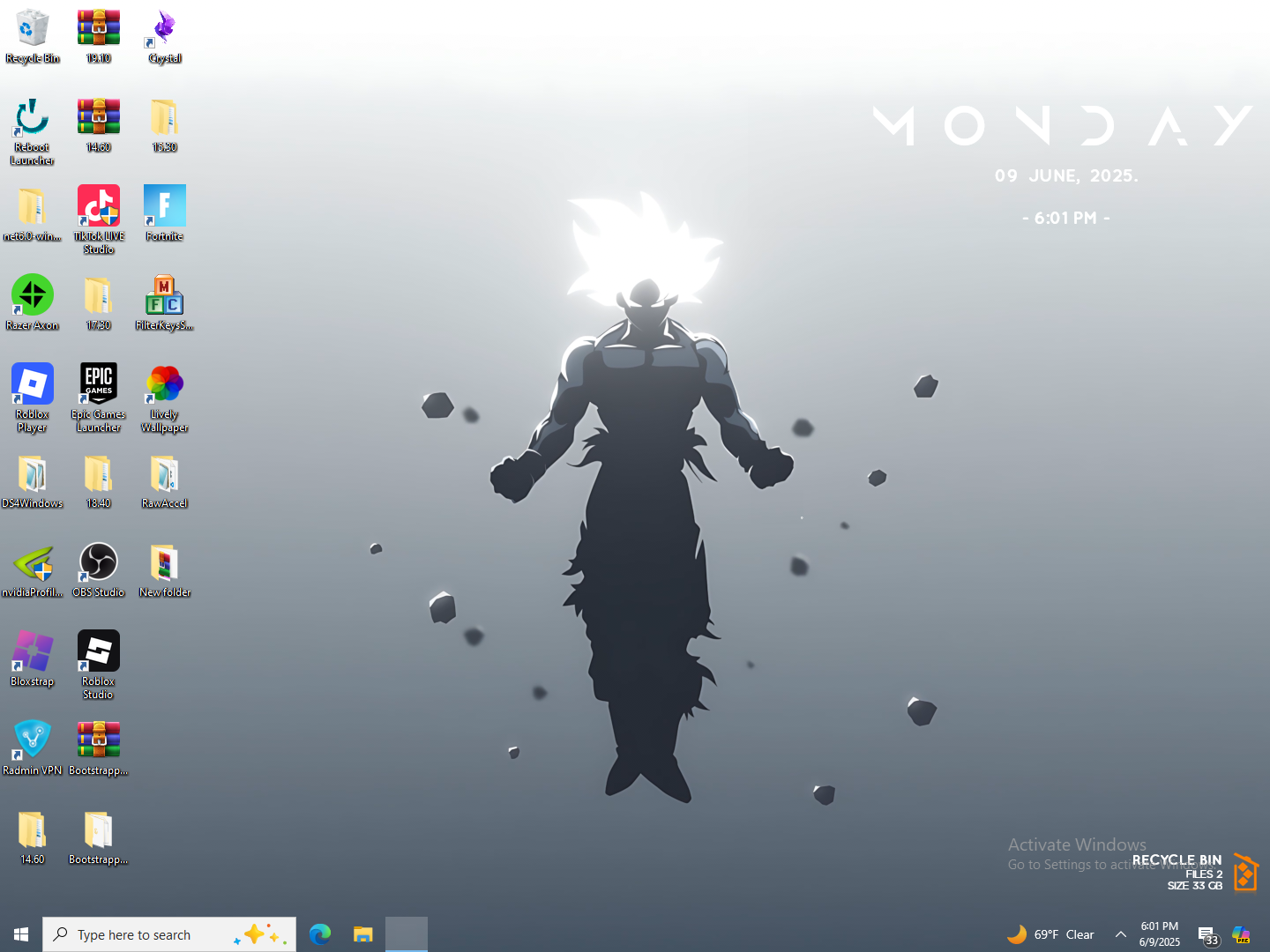The height and width of the screenshot is (952, 1270).
Task: Launch the Crystal shortcut
Action: point(165,37)
